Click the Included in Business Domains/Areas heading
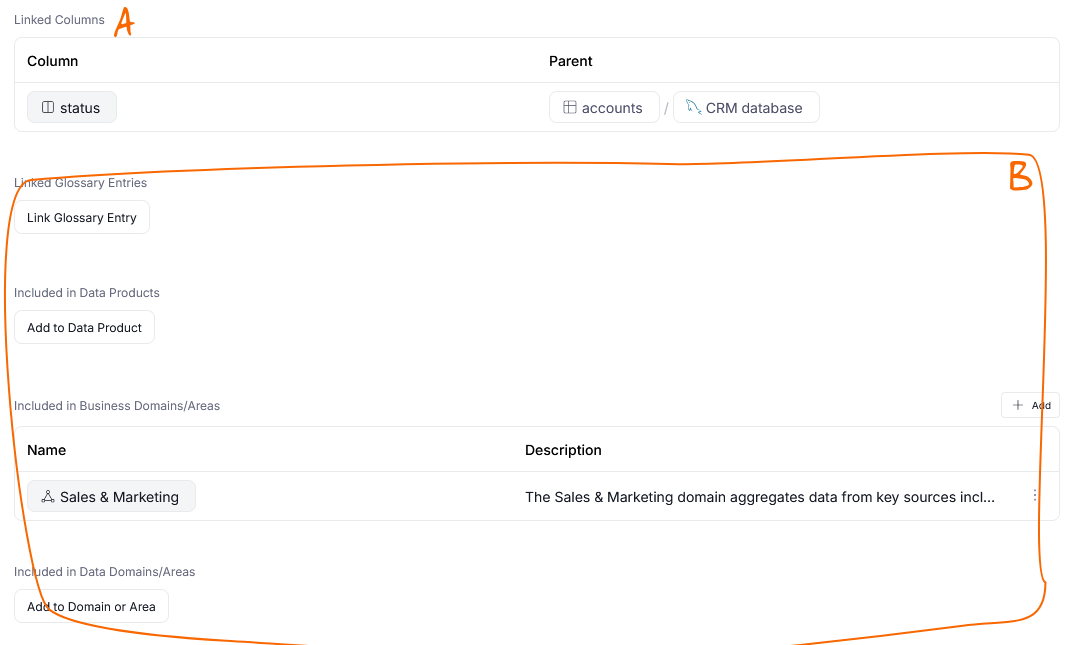Screen dimensions: 1072x645 [117, 406]
